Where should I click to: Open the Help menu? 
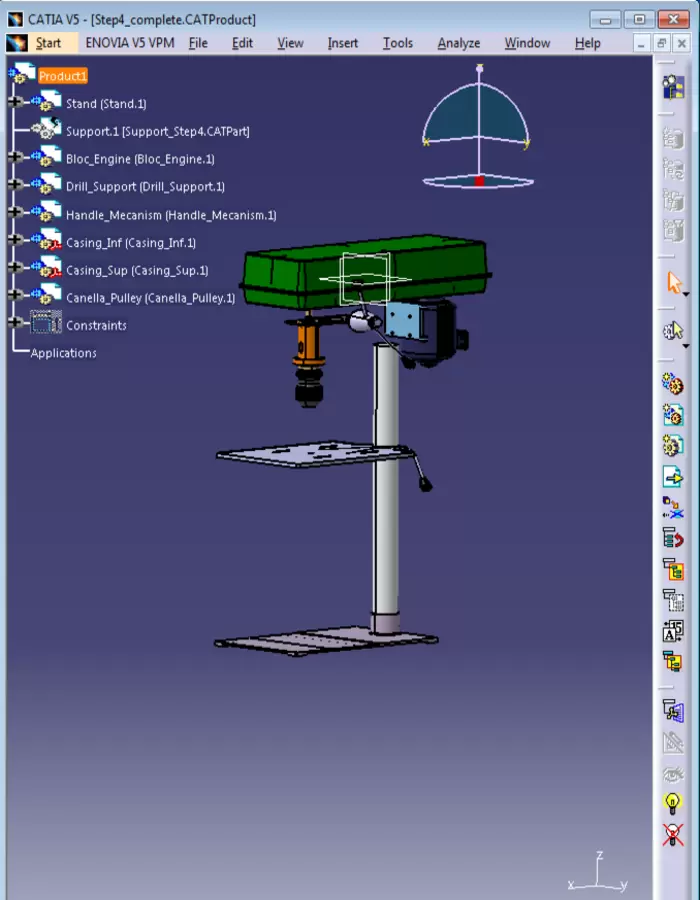click(588, 43)
